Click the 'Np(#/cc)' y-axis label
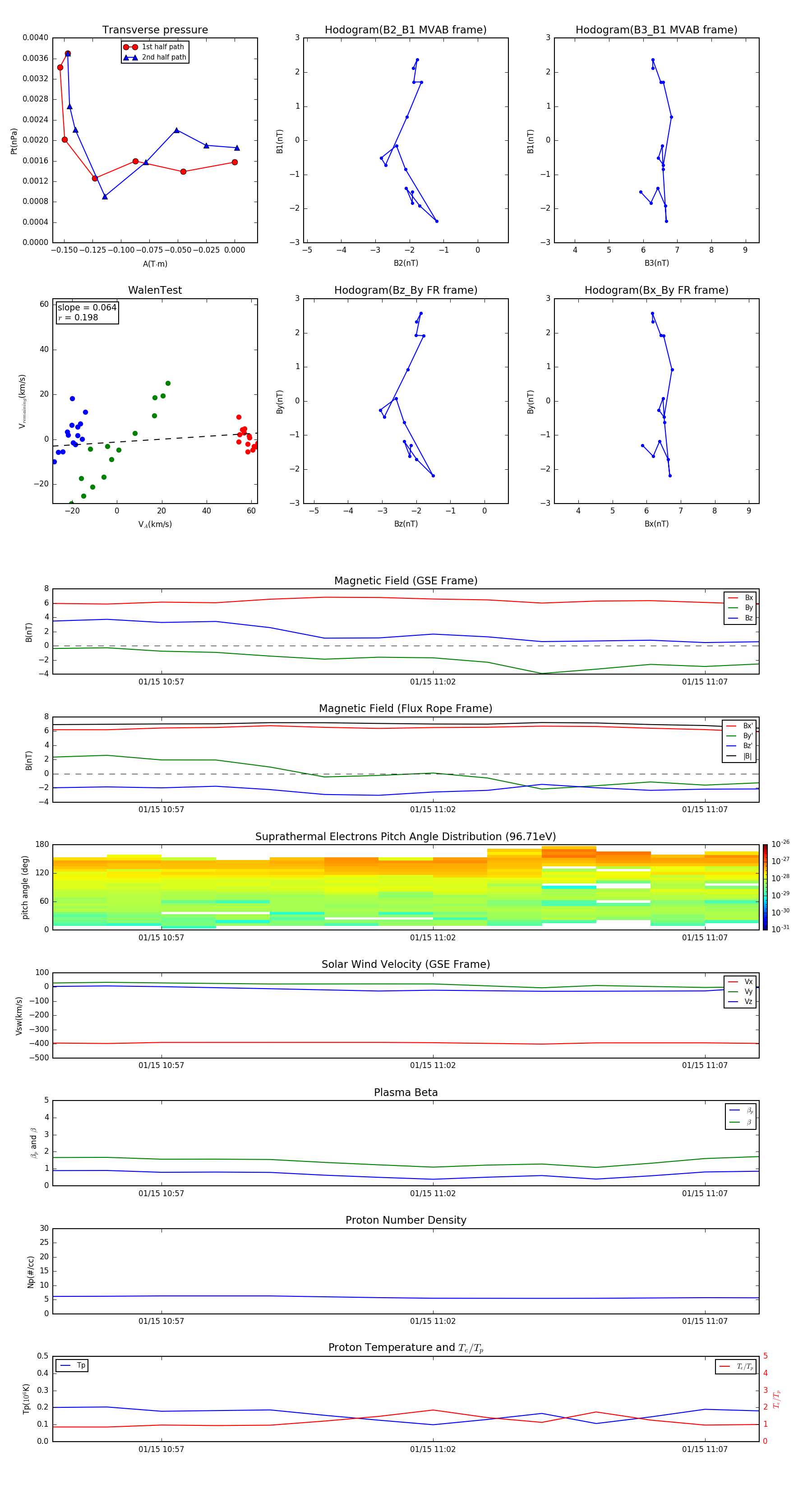Screen dimensions: 812x1489 click(31, 1272)
